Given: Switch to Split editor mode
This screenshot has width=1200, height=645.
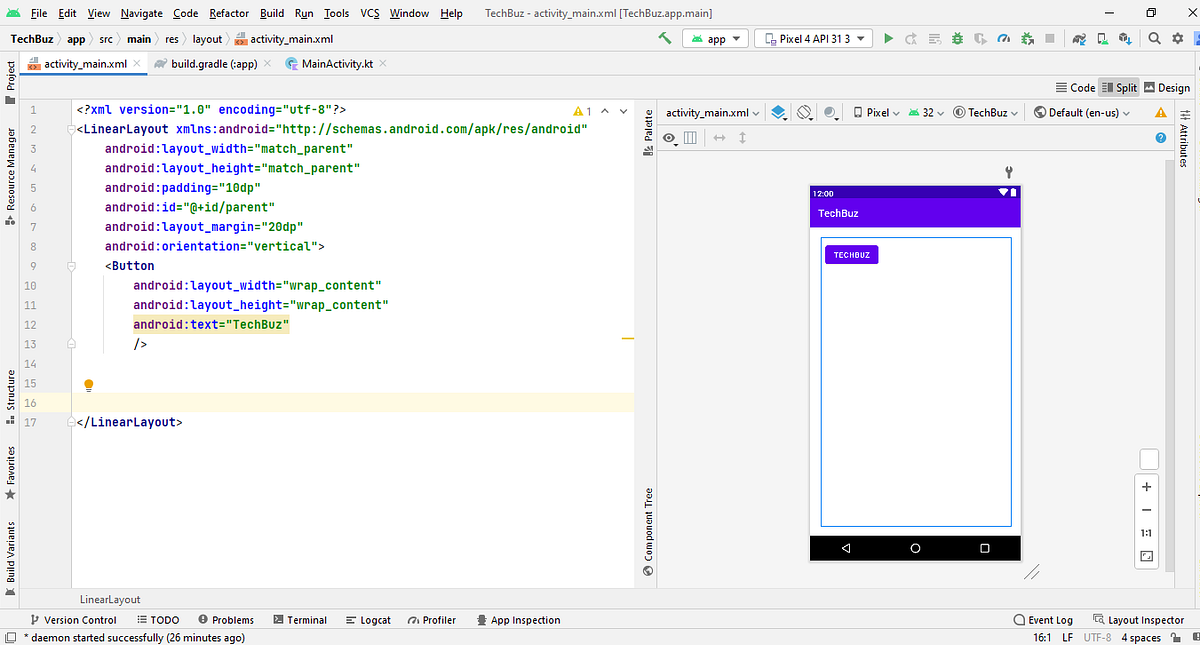Looking at the screenshot, I should point(1119,87).
